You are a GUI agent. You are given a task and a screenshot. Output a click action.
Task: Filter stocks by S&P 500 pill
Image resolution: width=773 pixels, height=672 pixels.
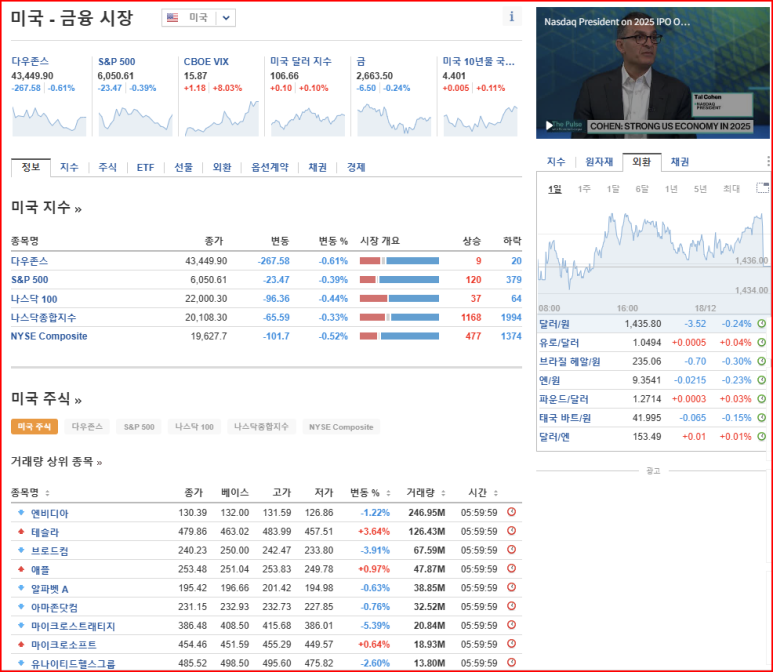(x=139, y=426)
